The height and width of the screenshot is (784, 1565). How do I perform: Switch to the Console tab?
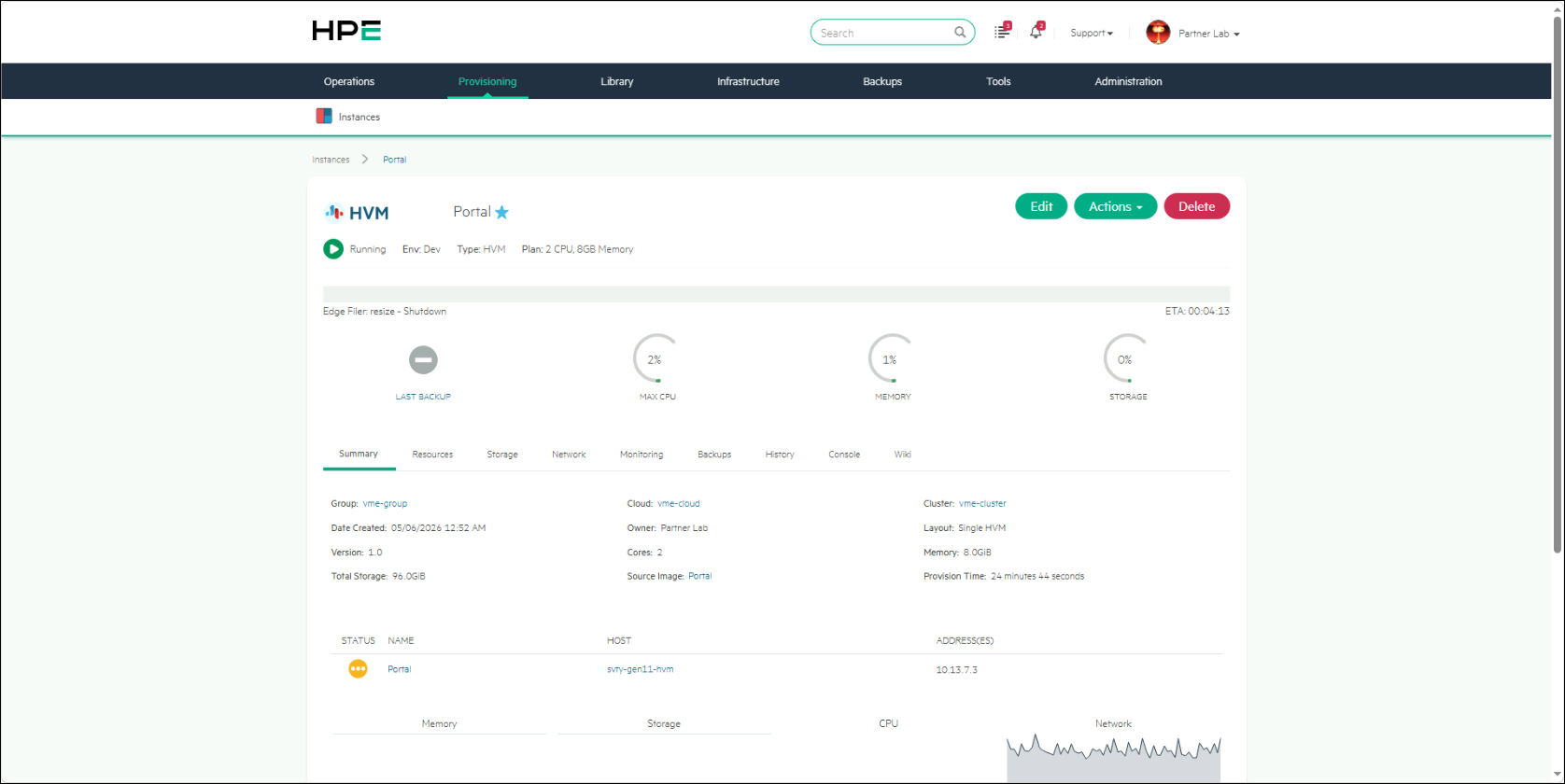pos(844,455)
